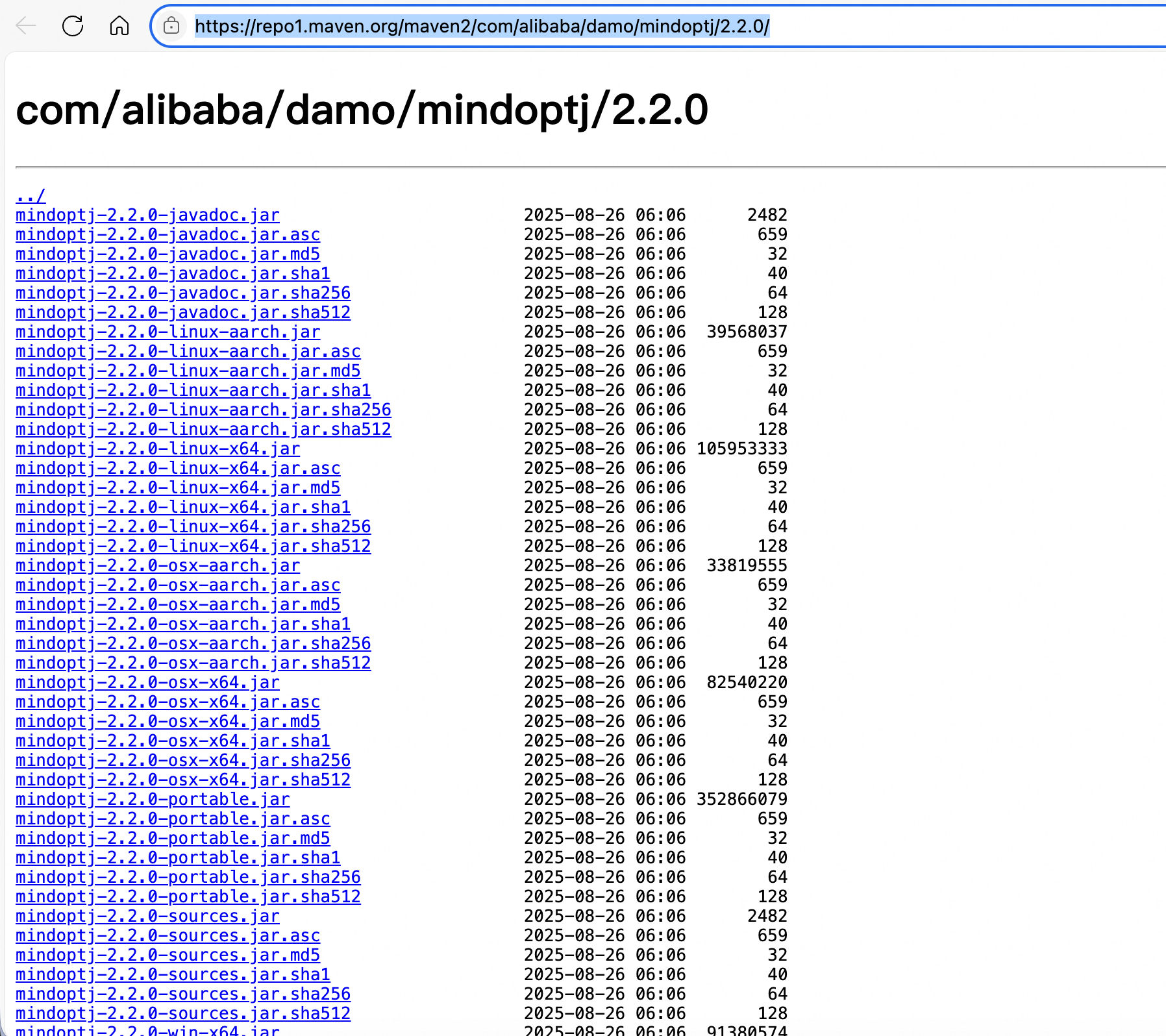Open mindoptj-2.2.0-javadoc.jar.sha1 link
Viewport: 1166px width, 1036px height.
[x=173, y=273]
